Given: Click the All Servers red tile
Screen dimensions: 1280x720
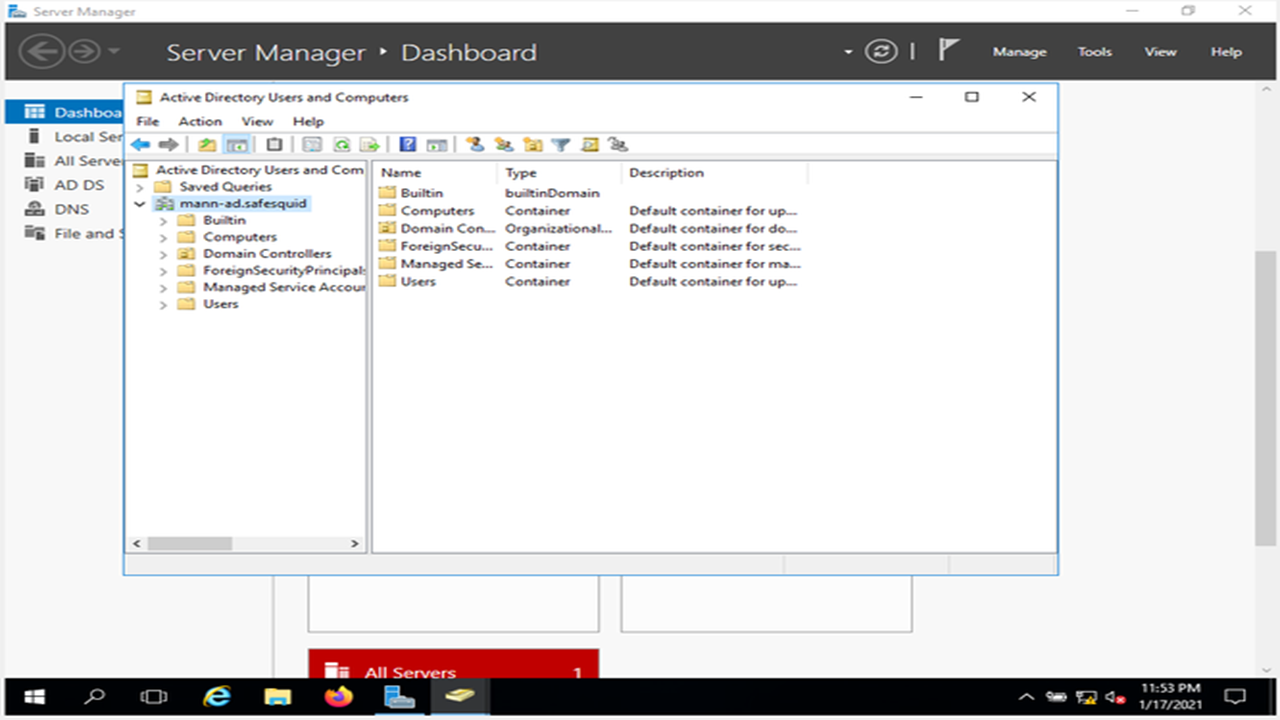Looking at the screenshot, I should click(x=453, y=664).
